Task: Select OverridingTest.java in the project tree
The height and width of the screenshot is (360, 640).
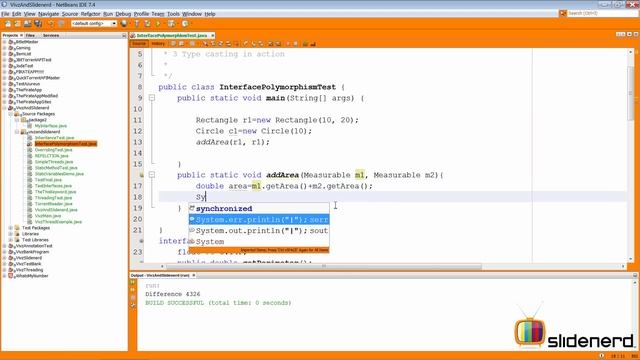Action: point(53,150)
